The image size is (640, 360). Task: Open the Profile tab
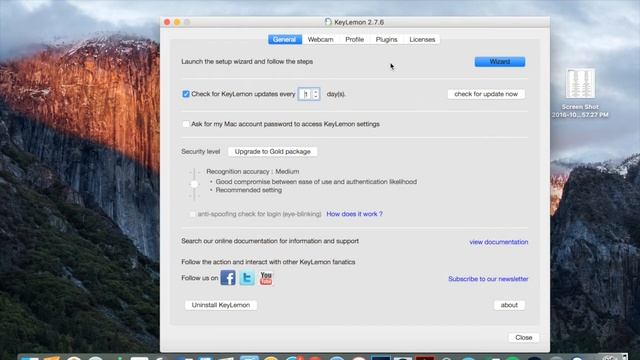pos(354,40)
